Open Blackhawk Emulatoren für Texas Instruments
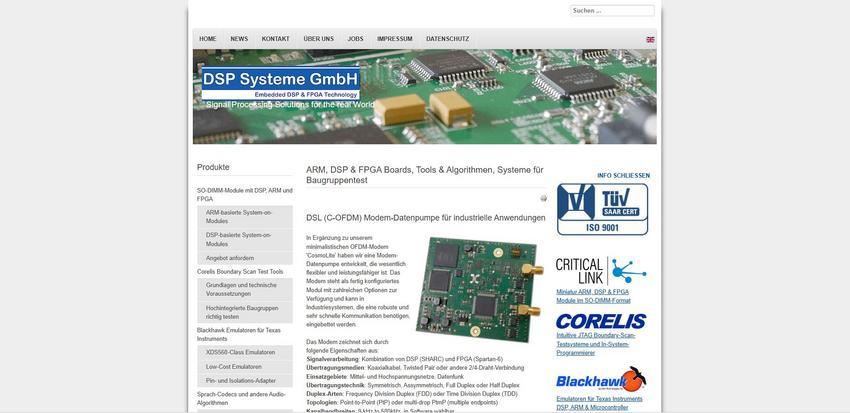This screenshot has height=413, width=850. 244,334
